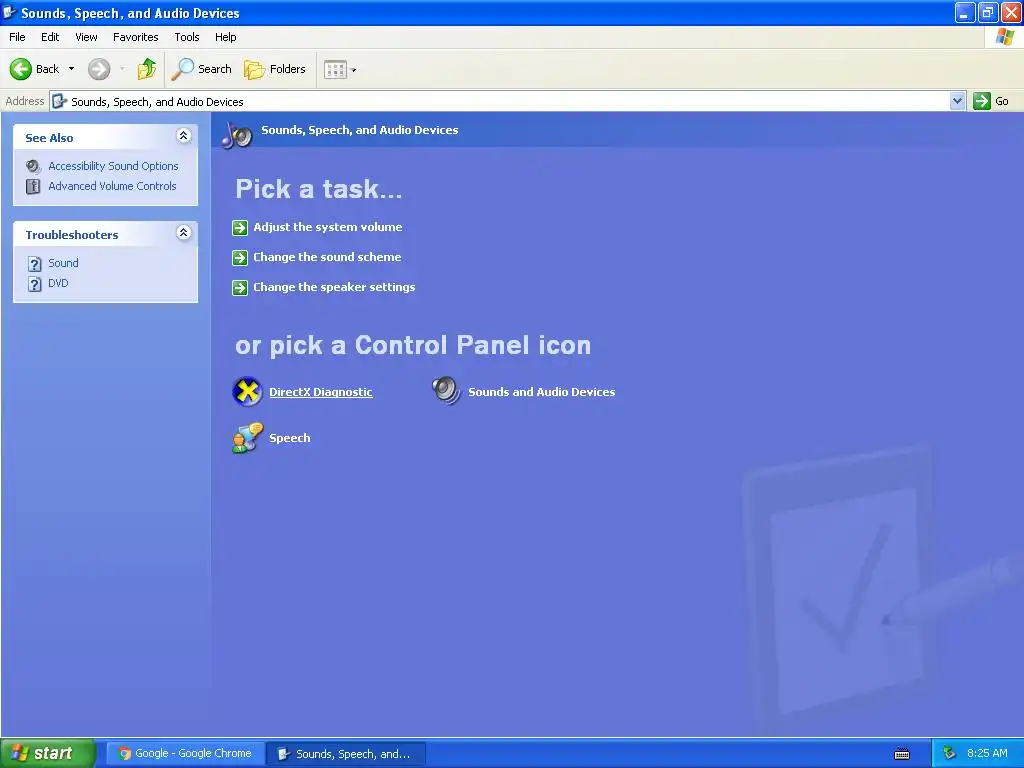Click the address bar text field
The image size is (1024, 768).
coord(500,101)
